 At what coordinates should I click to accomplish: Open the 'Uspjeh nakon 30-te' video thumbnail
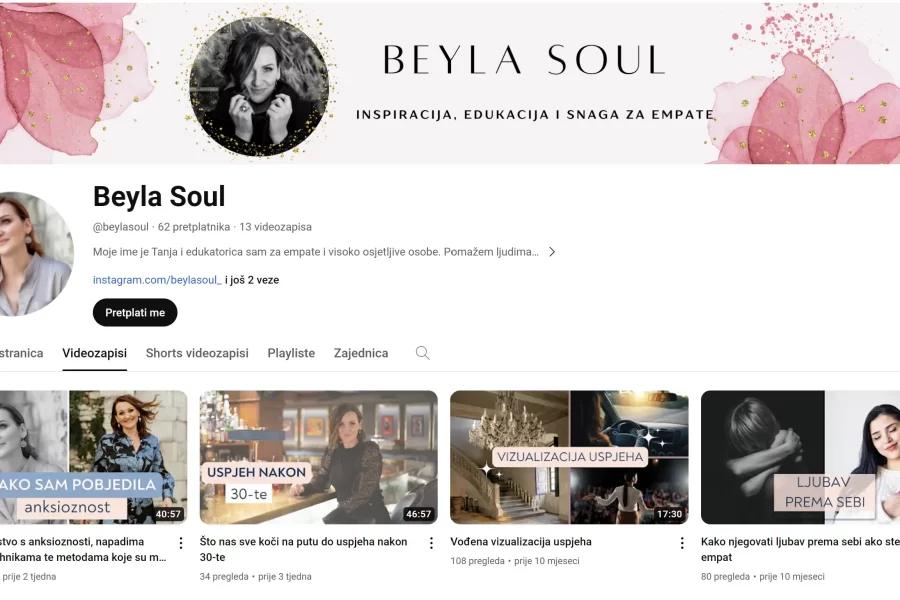[319, 457]
